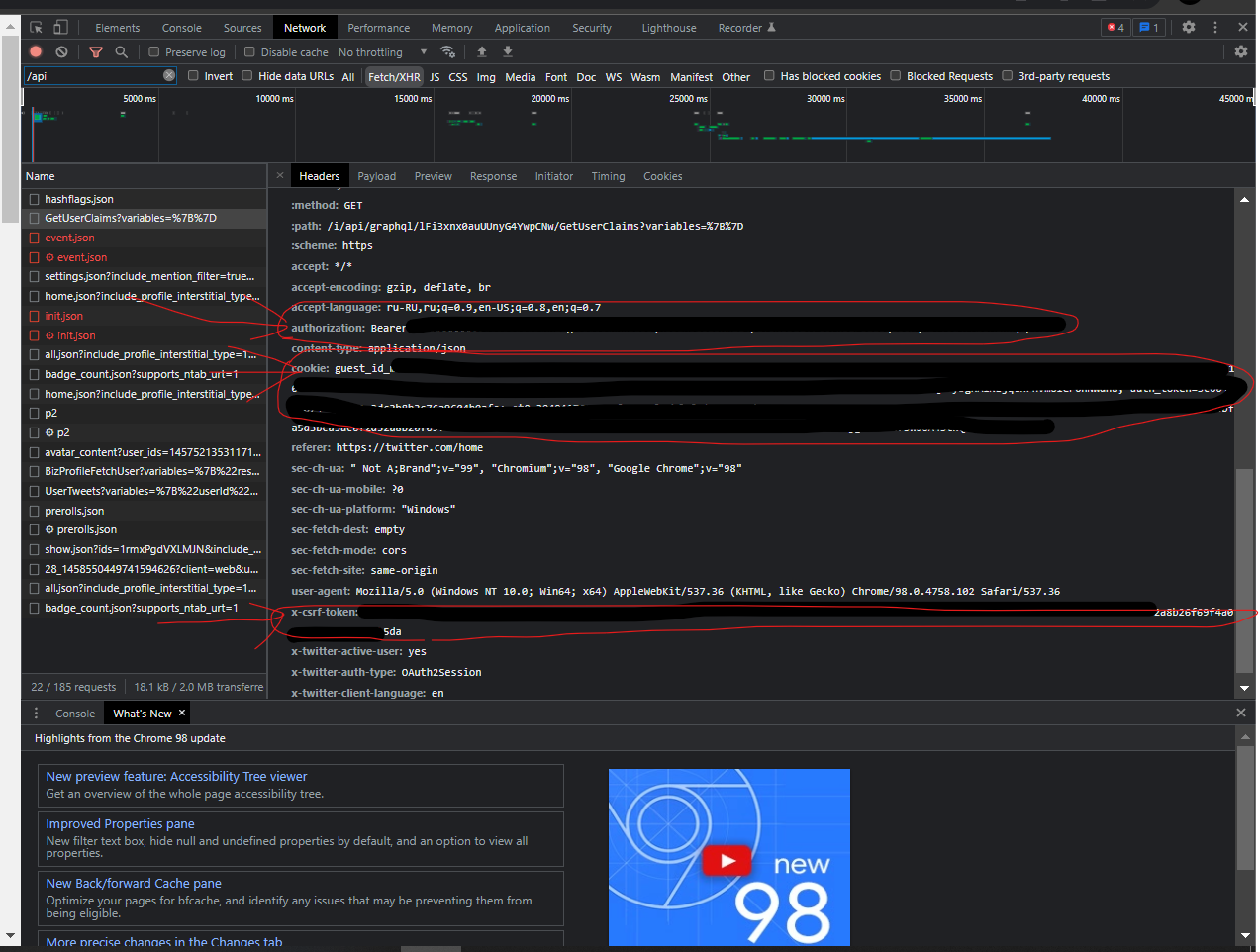Switch to the Payload tab
The image size is (1260, 952).
376,176
